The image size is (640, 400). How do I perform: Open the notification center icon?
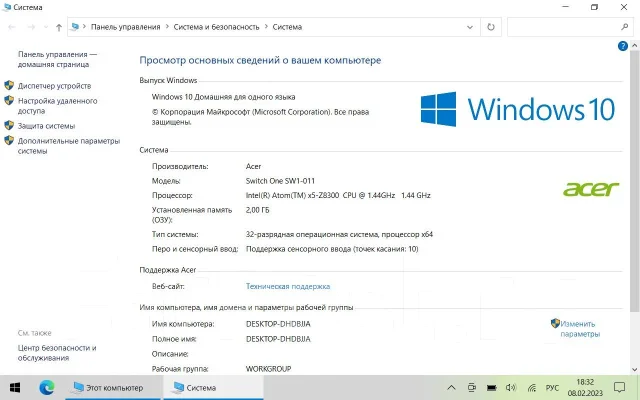[x=620, y=387]
